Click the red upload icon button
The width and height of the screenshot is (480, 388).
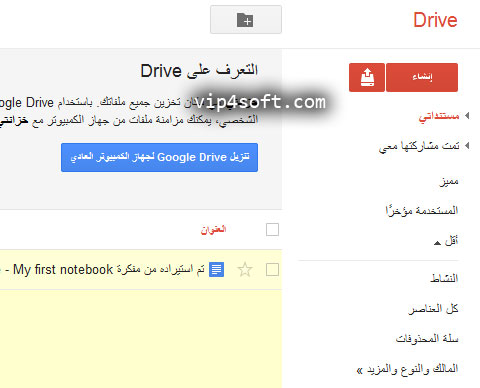[367, 77]
